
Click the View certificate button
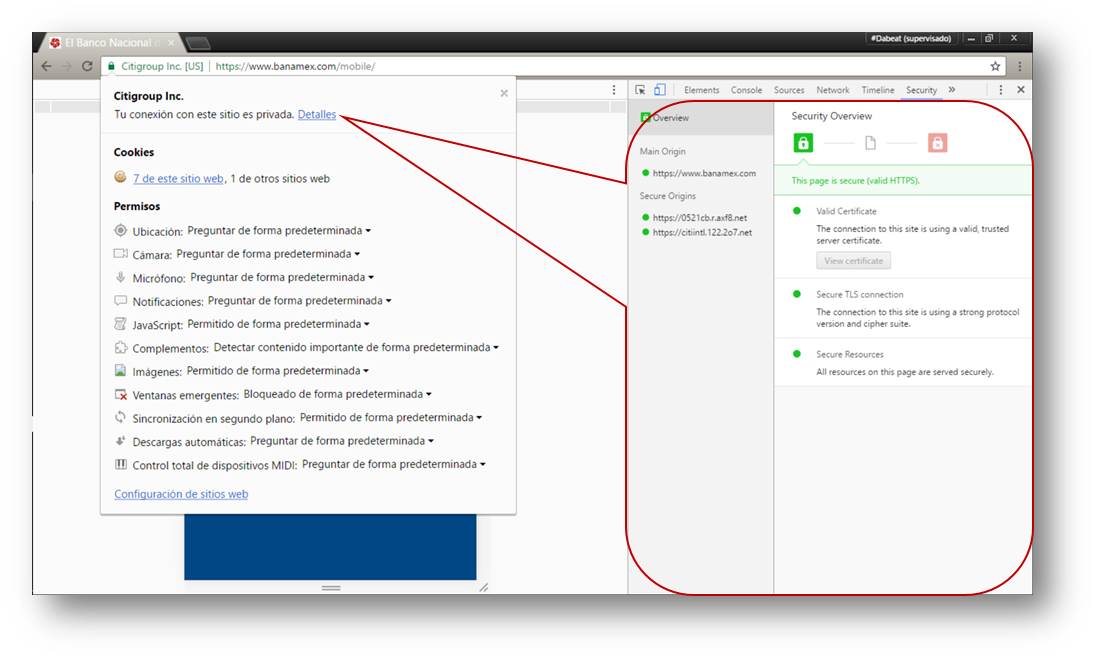click(x=854, y=260)
